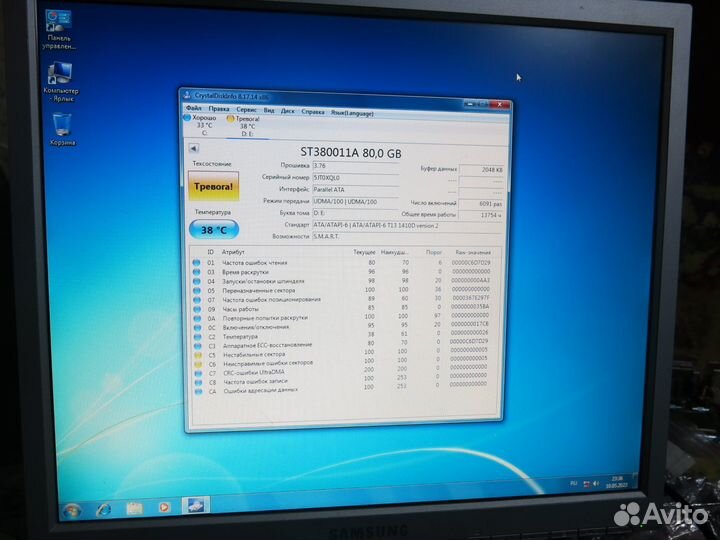The height and width of the screenshot is (540, 720).
Task: Click status icon for Часы работы row
Action: point(197,309)
